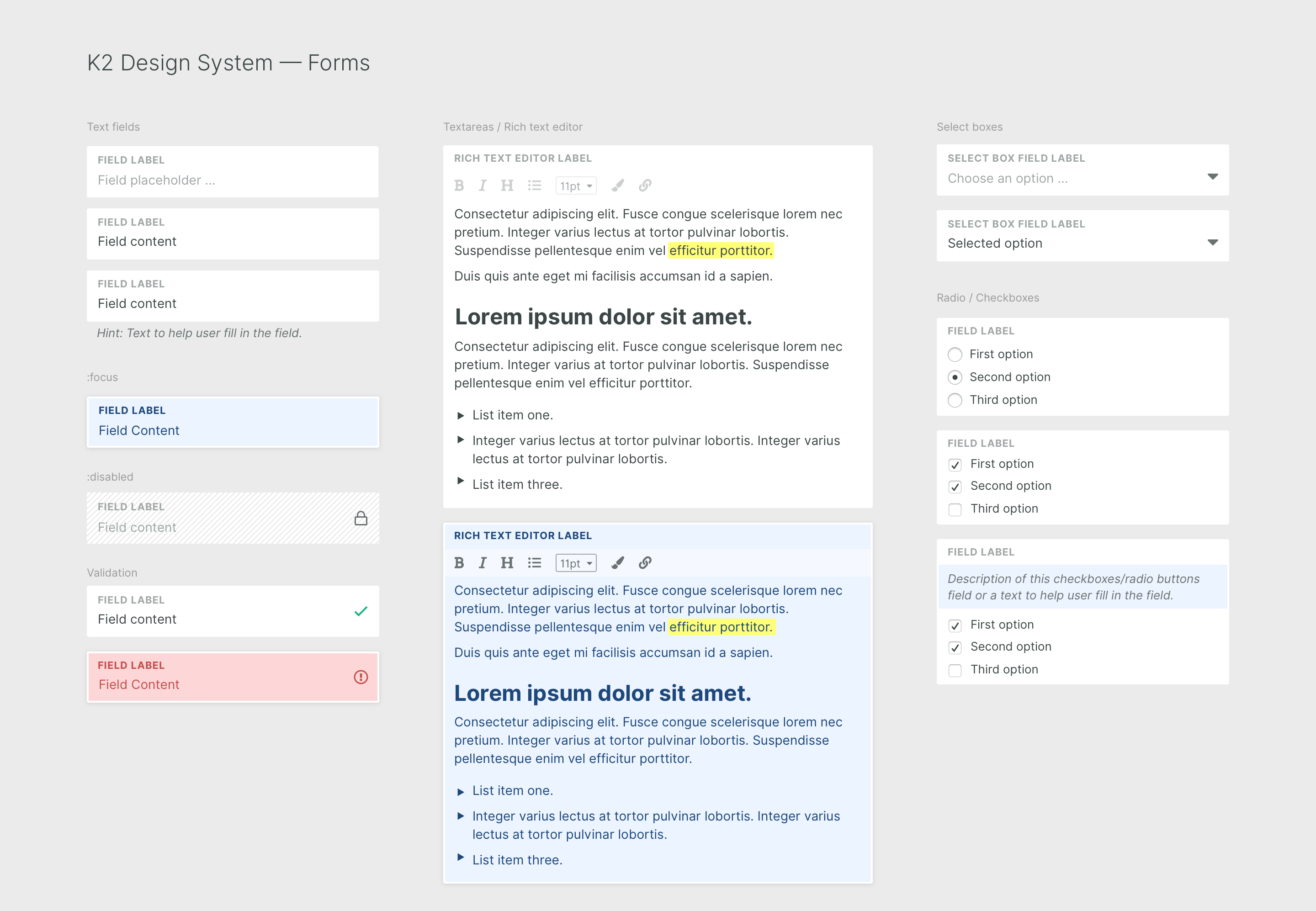
Task: Click the red error 'Field Content' field
Action: pyautogui.click(x=233, y=677)
